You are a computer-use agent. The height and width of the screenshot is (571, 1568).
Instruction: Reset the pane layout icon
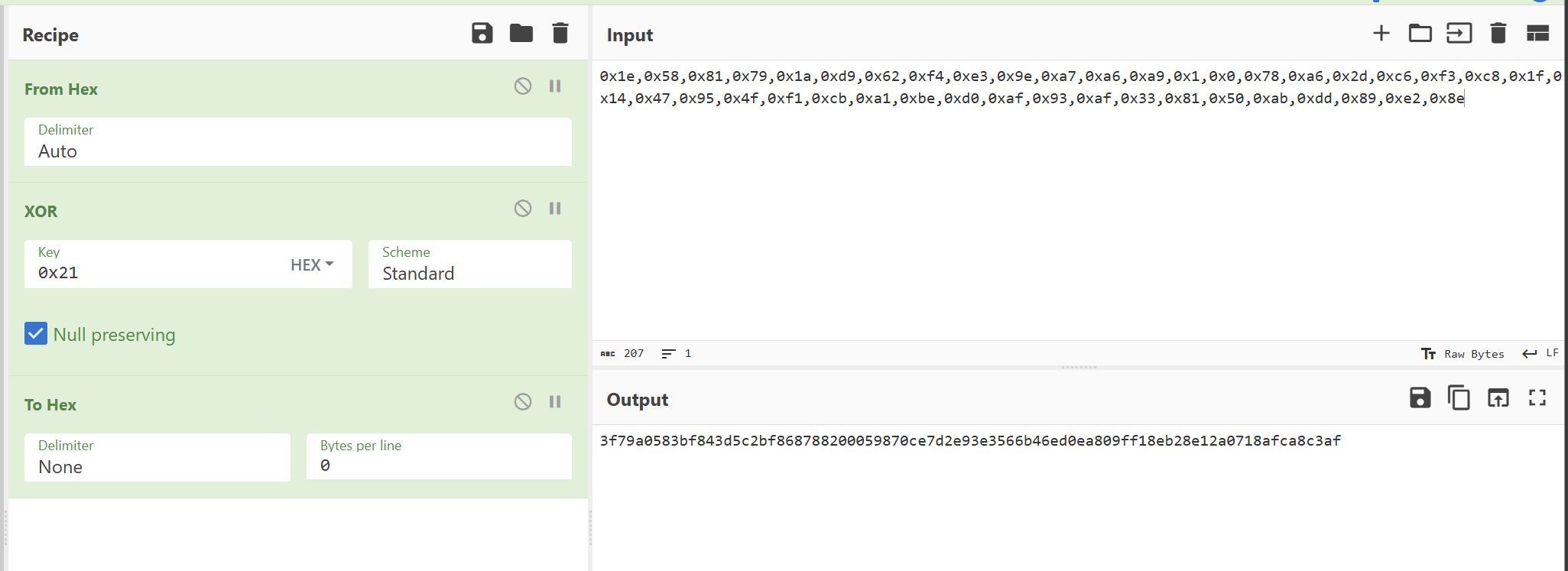click(x=1537, y=33)
